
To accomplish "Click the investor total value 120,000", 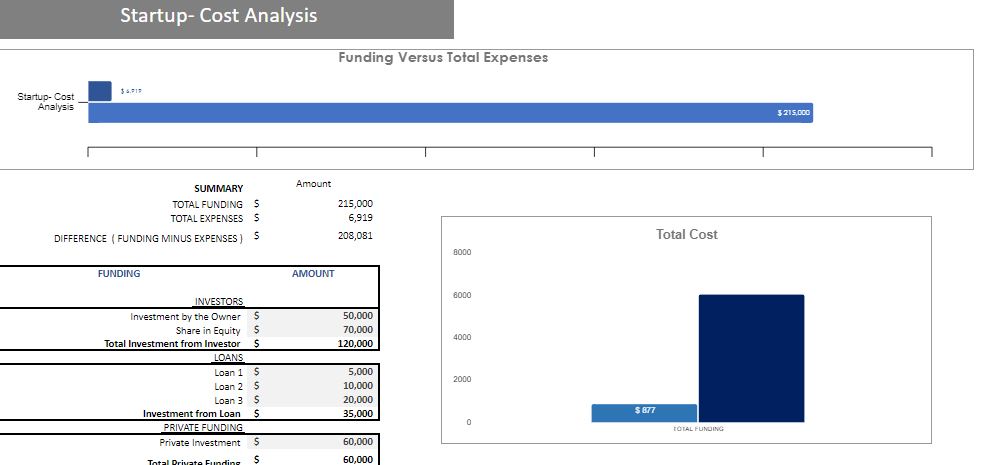I will tap(355, 344).
